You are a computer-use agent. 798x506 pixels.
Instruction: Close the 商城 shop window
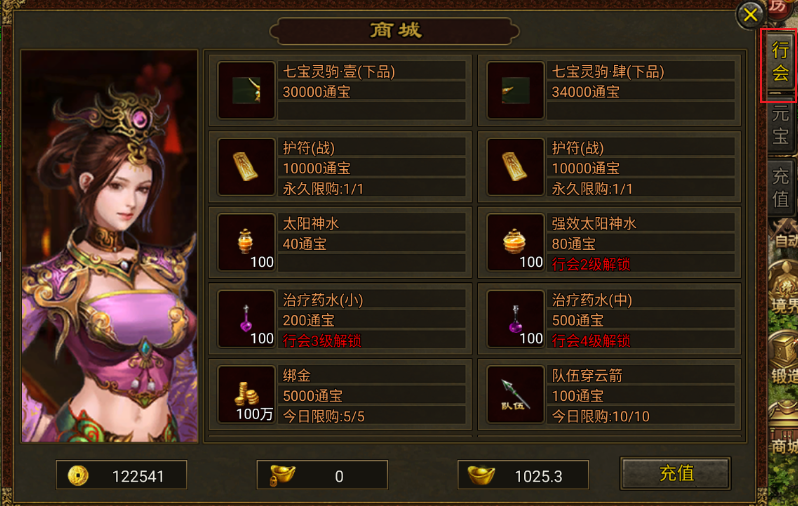point(750,14)
